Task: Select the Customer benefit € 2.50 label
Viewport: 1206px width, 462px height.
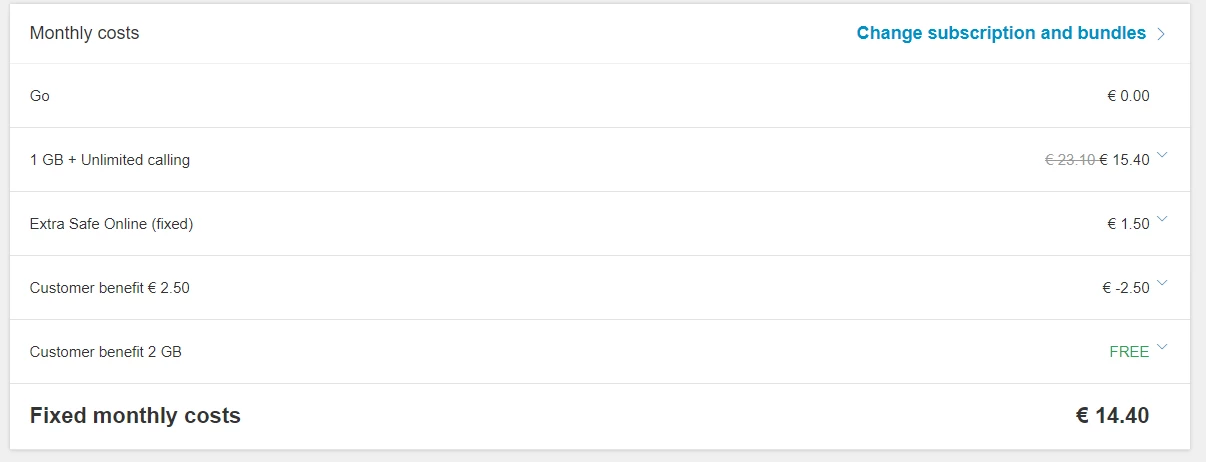Action: 110,288
